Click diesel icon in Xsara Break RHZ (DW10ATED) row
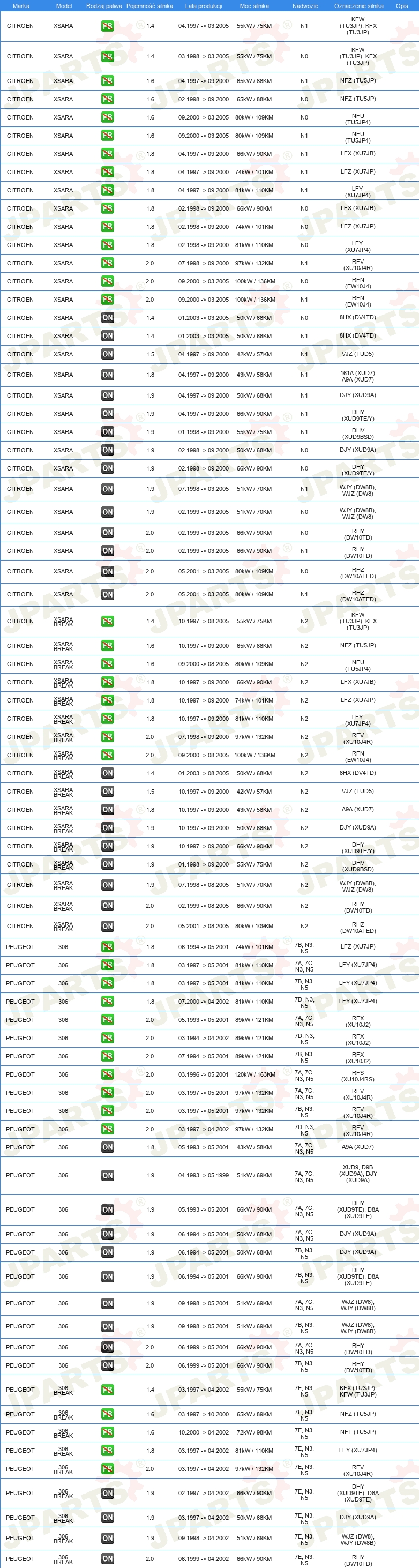The image size is (419, 1568). [x=107, y=927]
